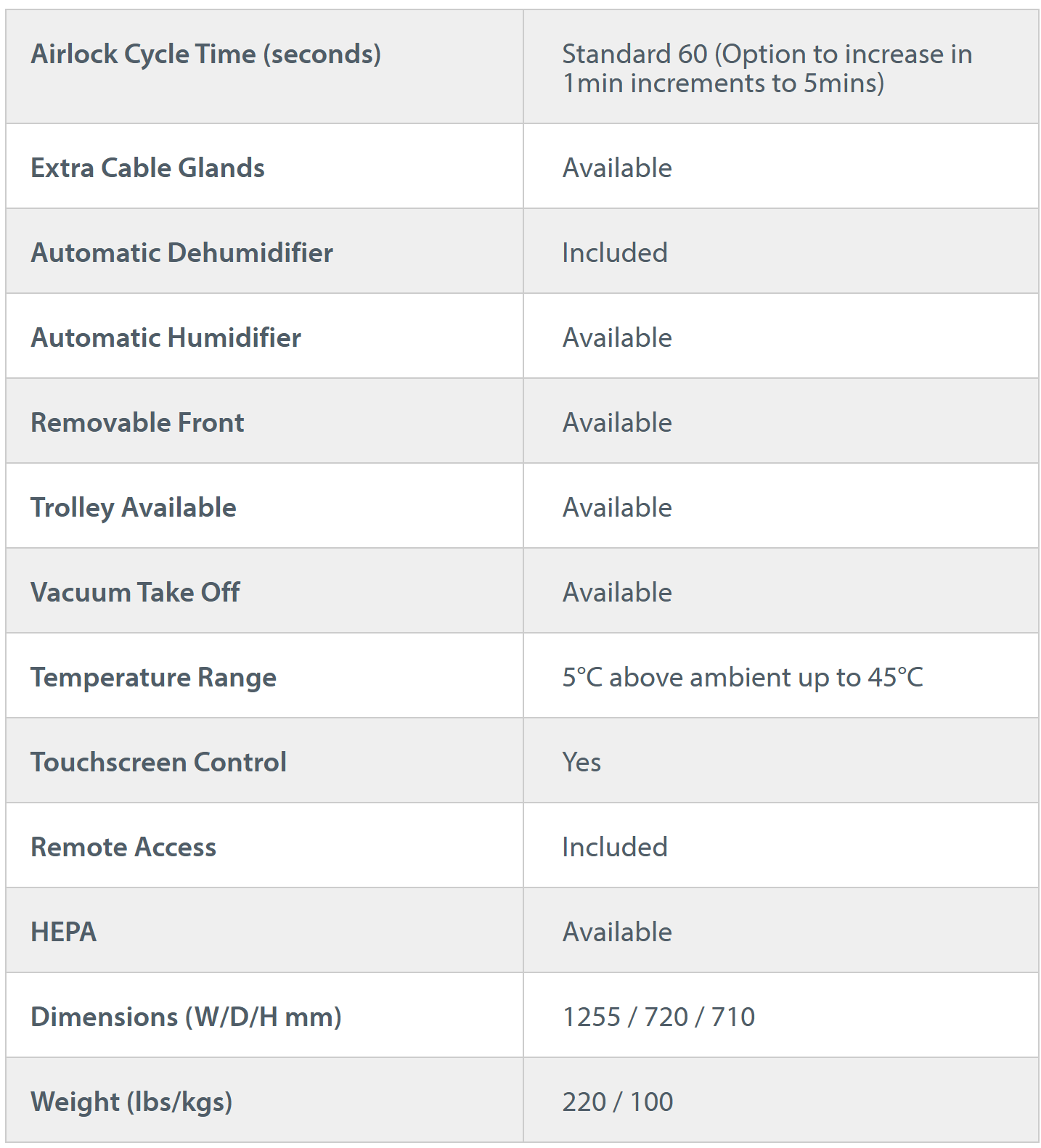Click the Dimensions (W/D/H mm) label
Viewport: 1041px width, 1148px height.
[186, 1017]
